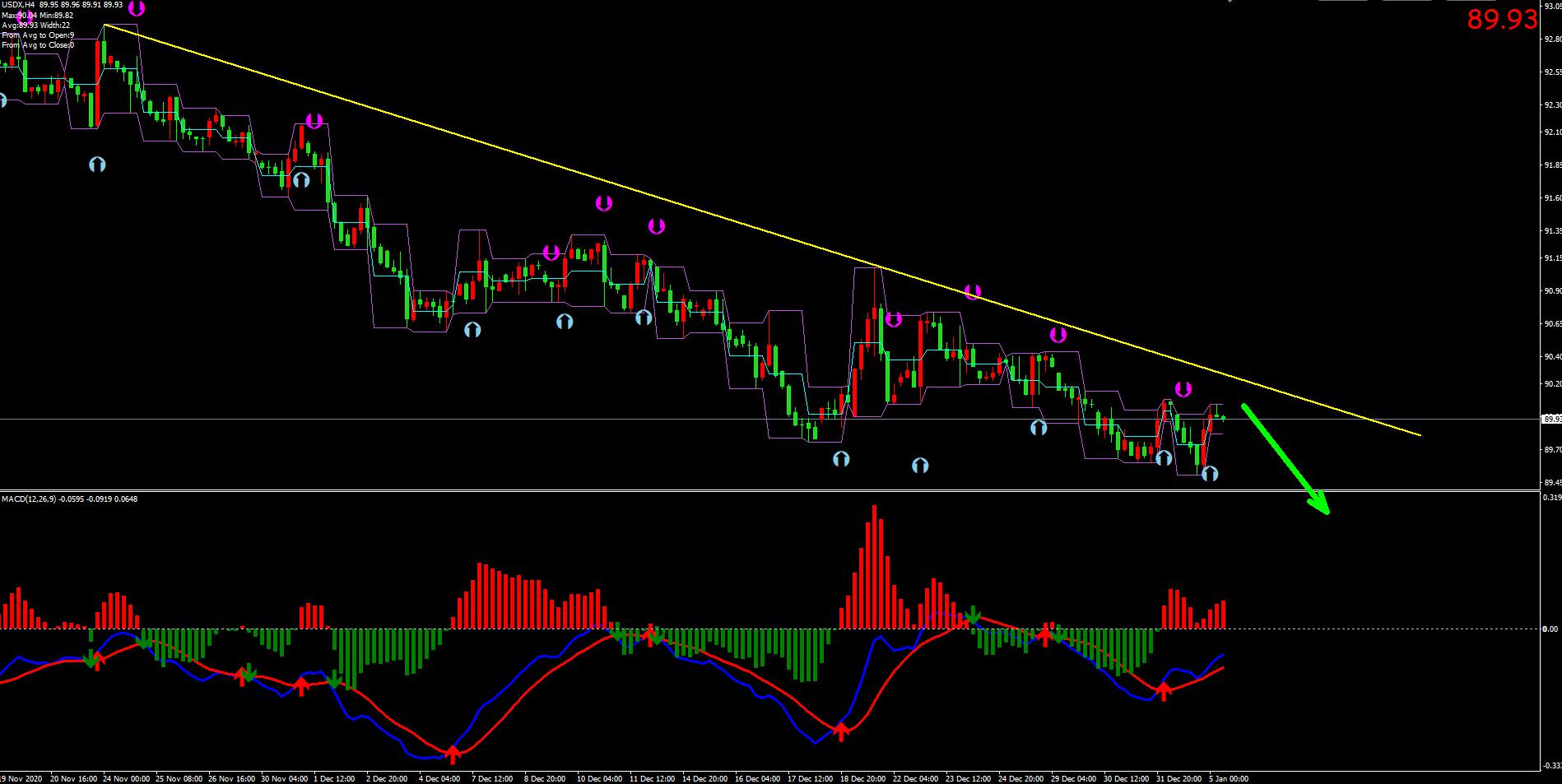Click blue buy arrow below 17 Dec low
The height and width of the screenshot is (784, 1562).
[840, 459]
